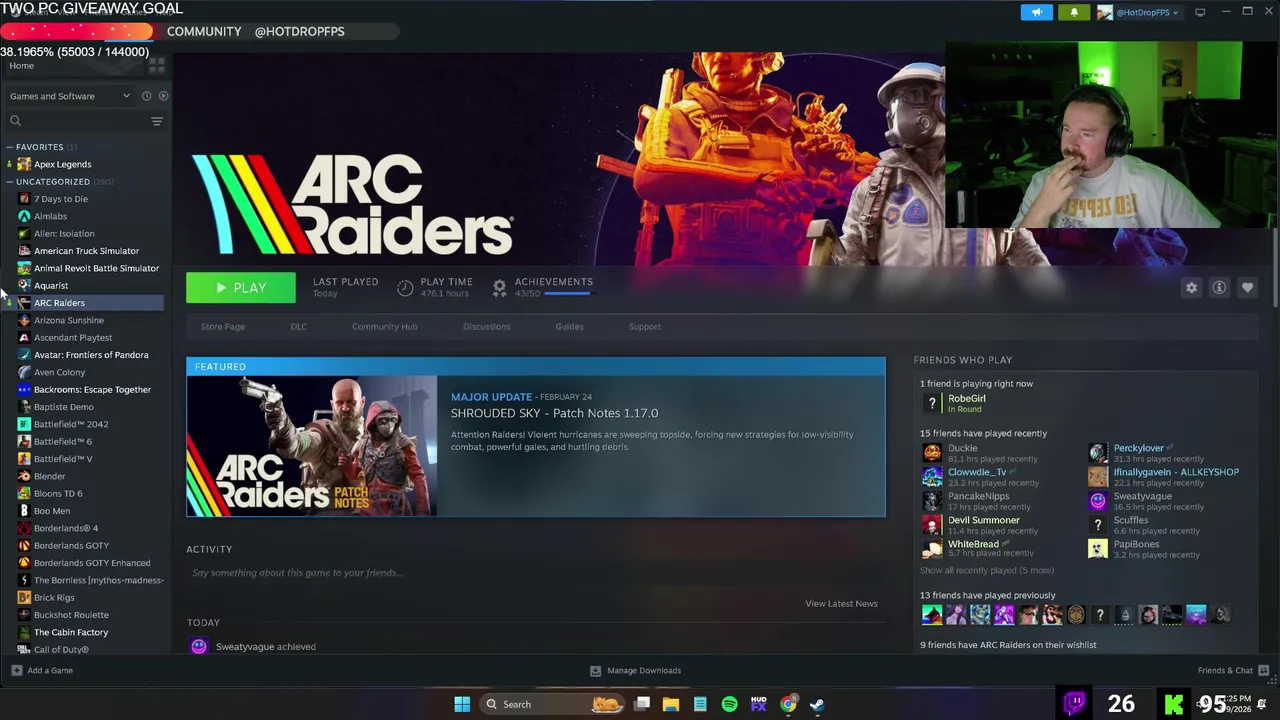Select American Truck Simulator entry

click(86, 251)
